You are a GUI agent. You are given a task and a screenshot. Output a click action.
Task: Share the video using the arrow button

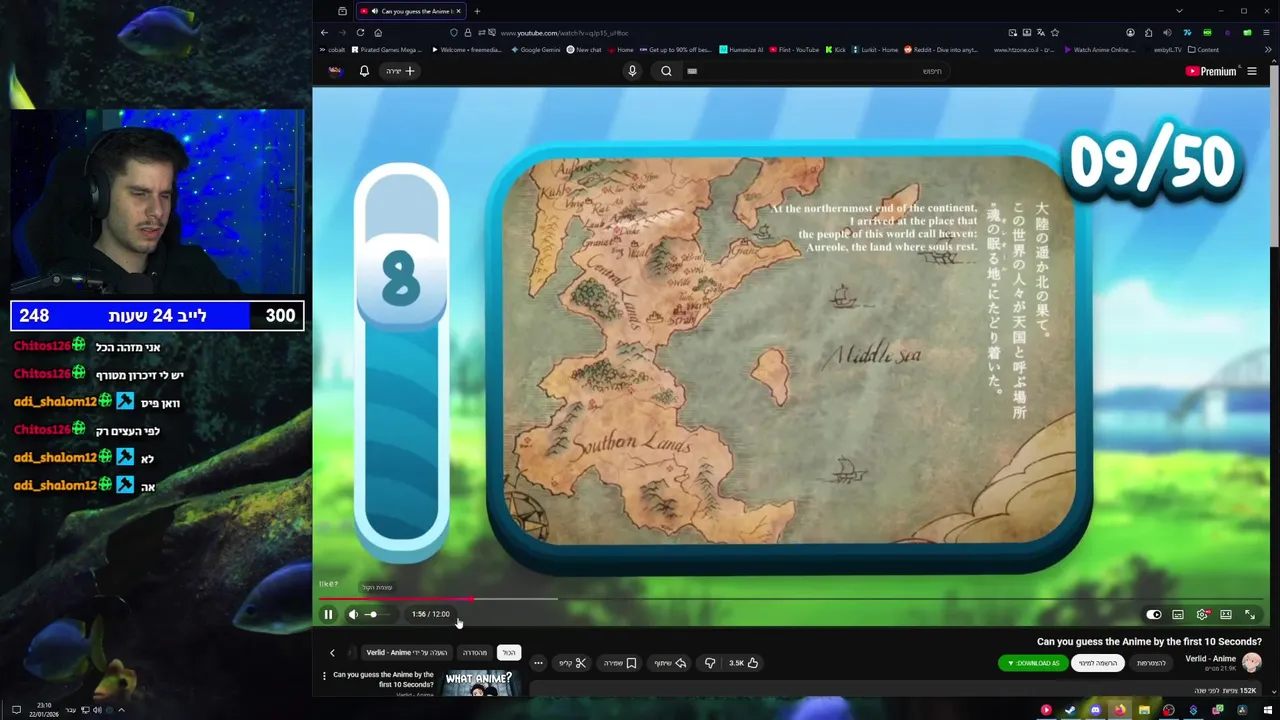pyautogui.click(x=669, y=663)
